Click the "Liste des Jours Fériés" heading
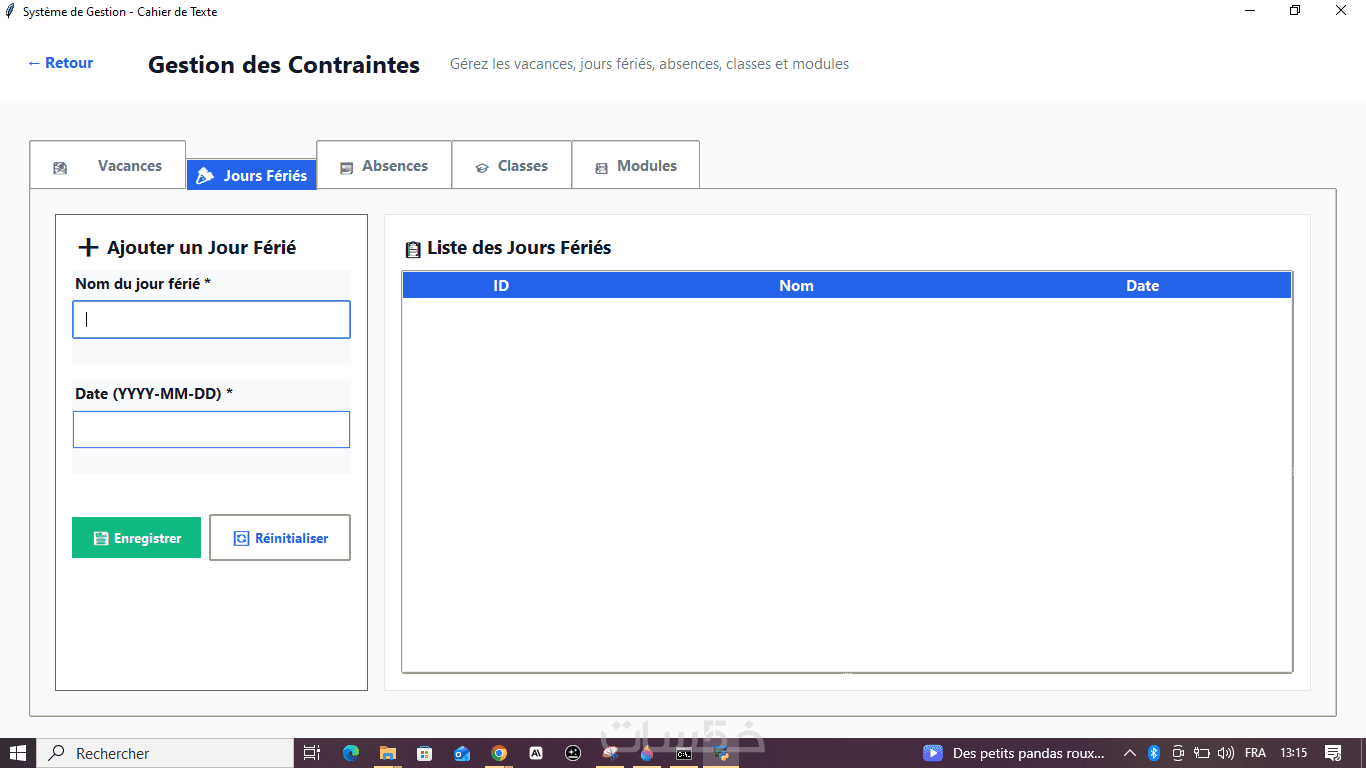Viewport: 1366px width, 768px height. coord(519,248)
